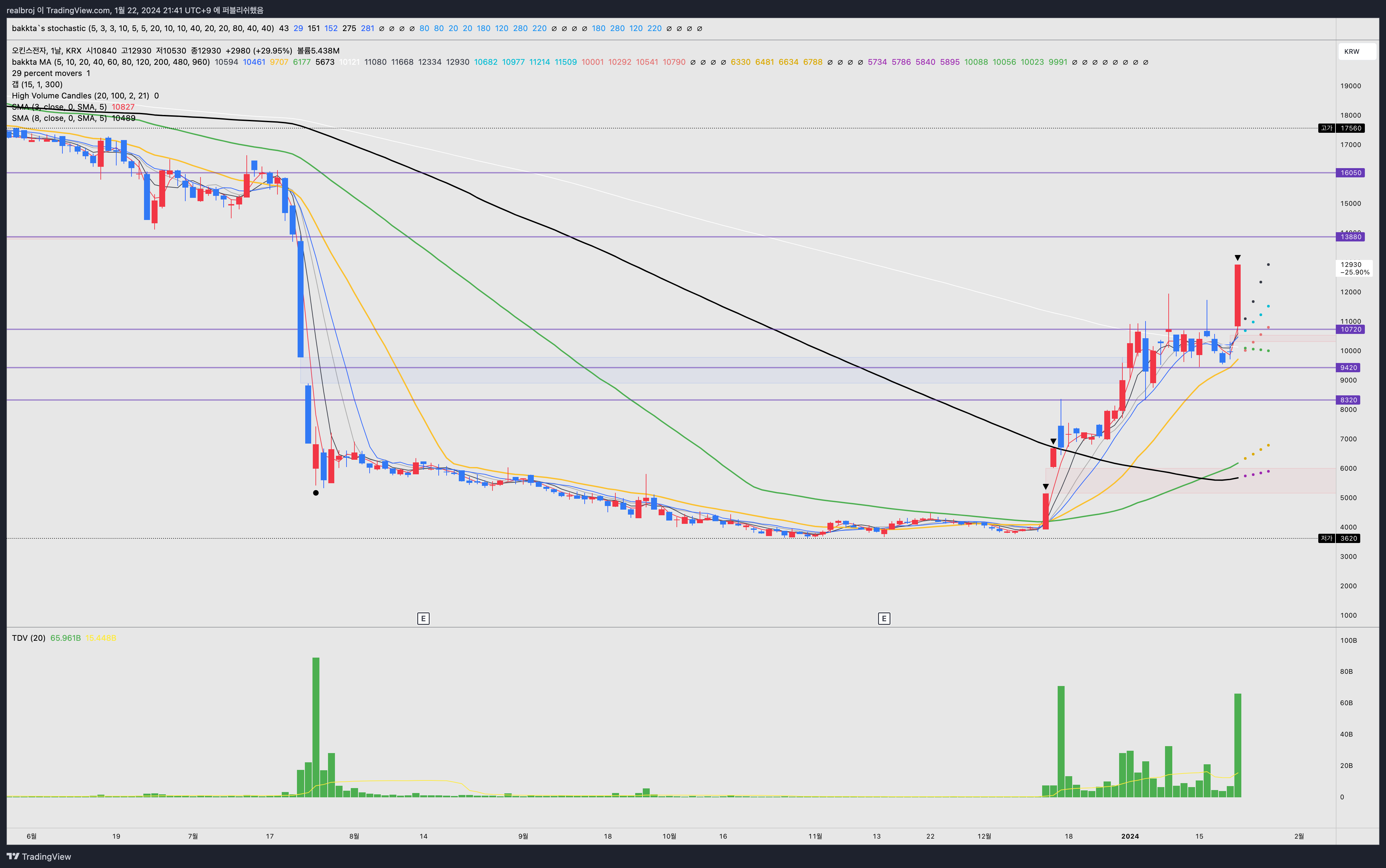Screen dimensions: 1386x868
Task: Click the TradingView logo at bottom left
Action: (x=39, y=856)
